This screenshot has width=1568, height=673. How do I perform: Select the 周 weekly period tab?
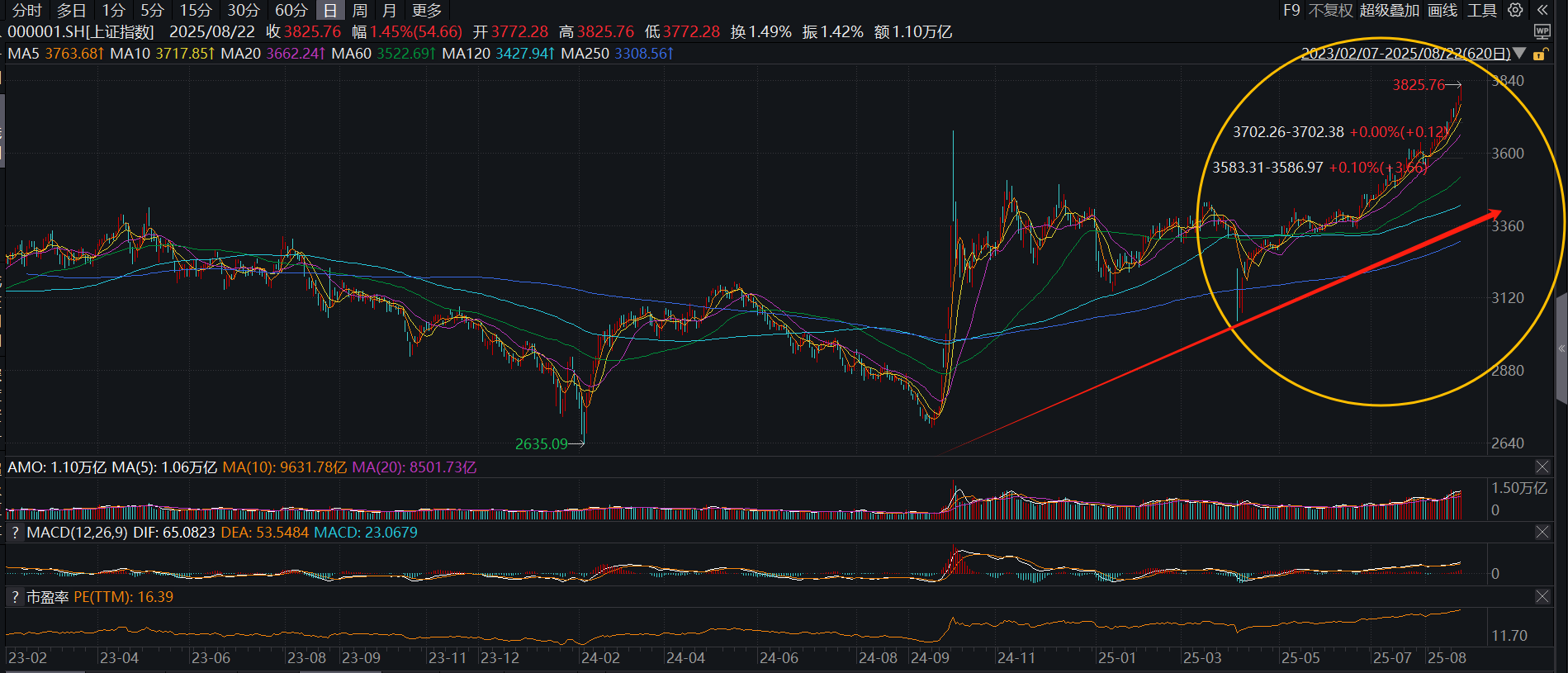coord(360,10)
